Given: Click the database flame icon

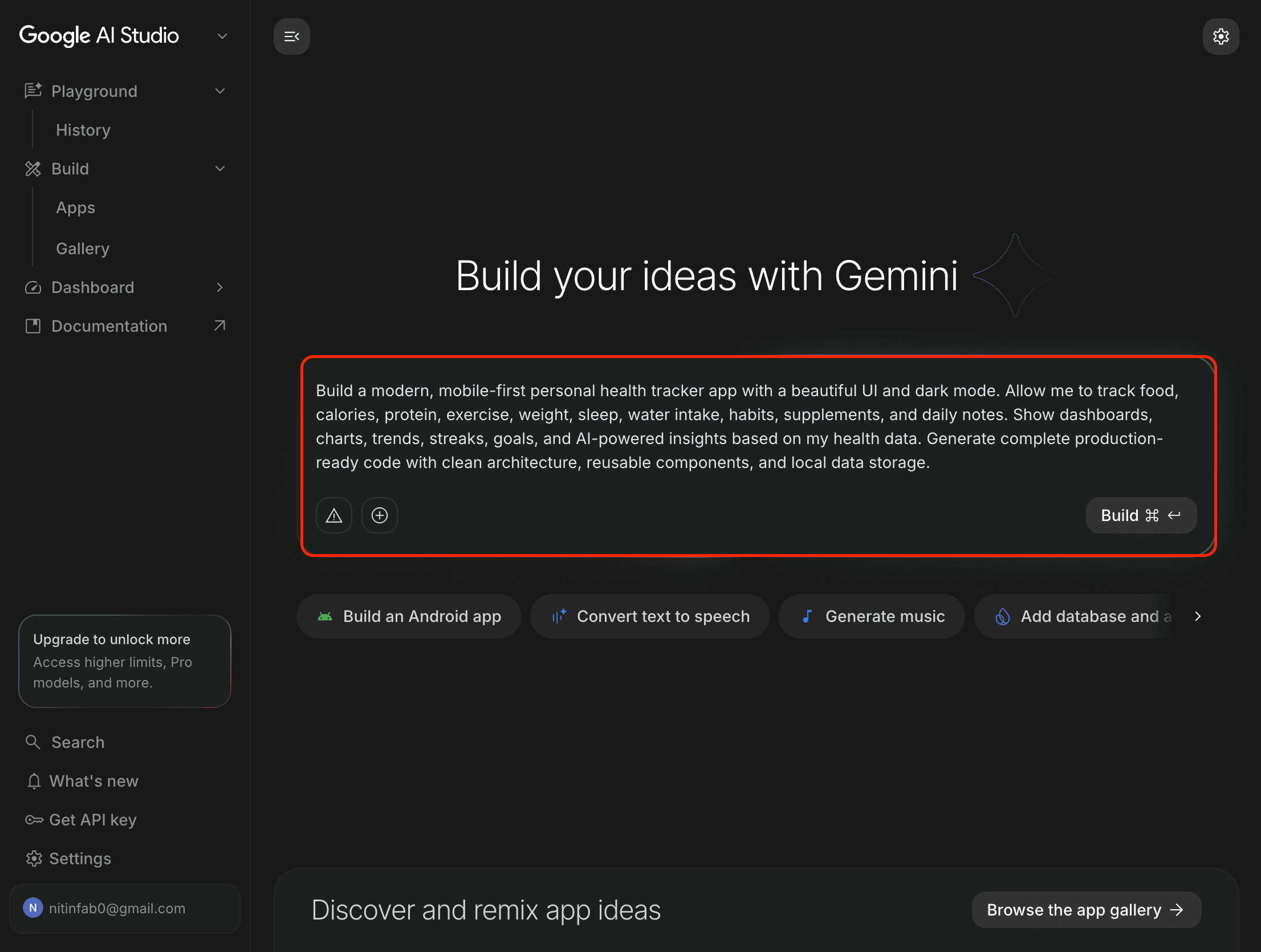Looking at the screenshot, I should click(1002, 616).
